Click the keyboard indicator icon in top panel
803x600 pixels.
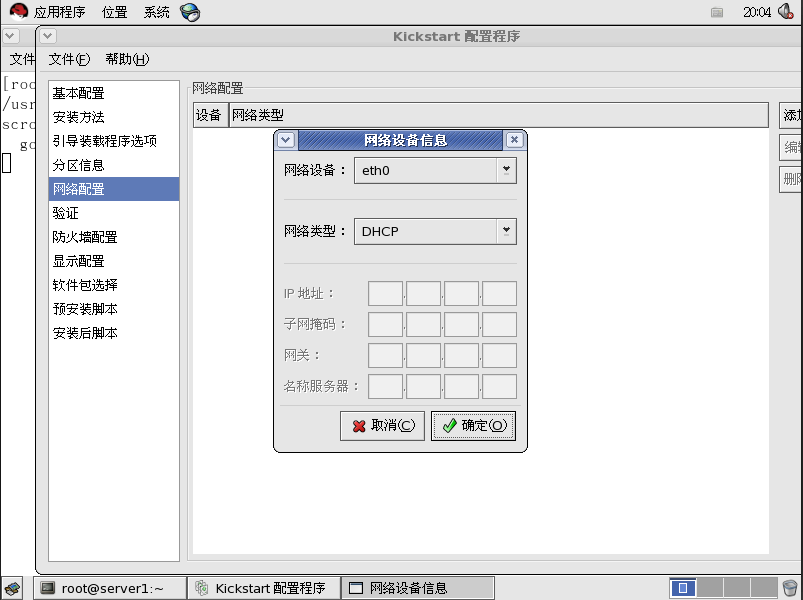click(x=717, y=12)
